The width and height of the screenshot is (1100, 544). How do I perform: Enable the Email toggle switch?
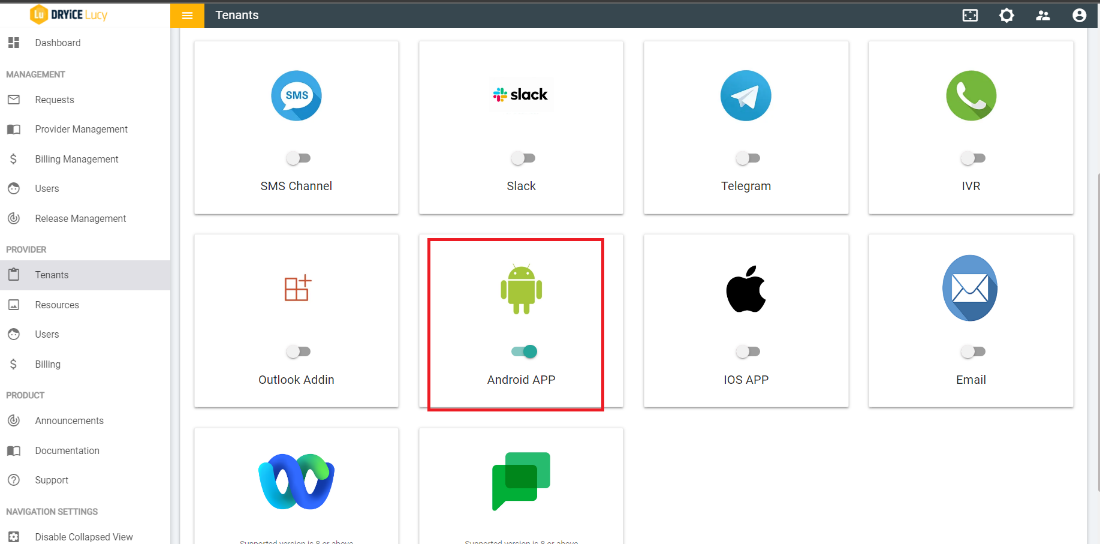972,352
